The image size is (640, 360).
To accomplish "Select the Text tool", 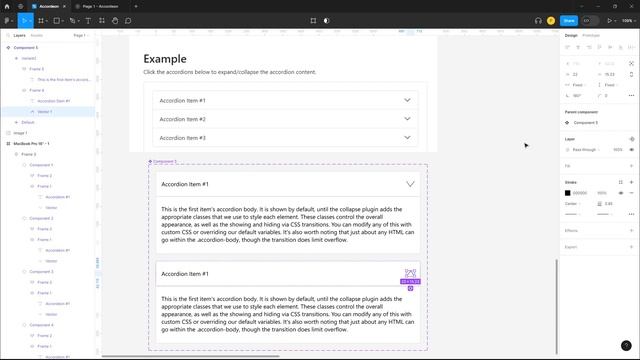I will point(88,20).
